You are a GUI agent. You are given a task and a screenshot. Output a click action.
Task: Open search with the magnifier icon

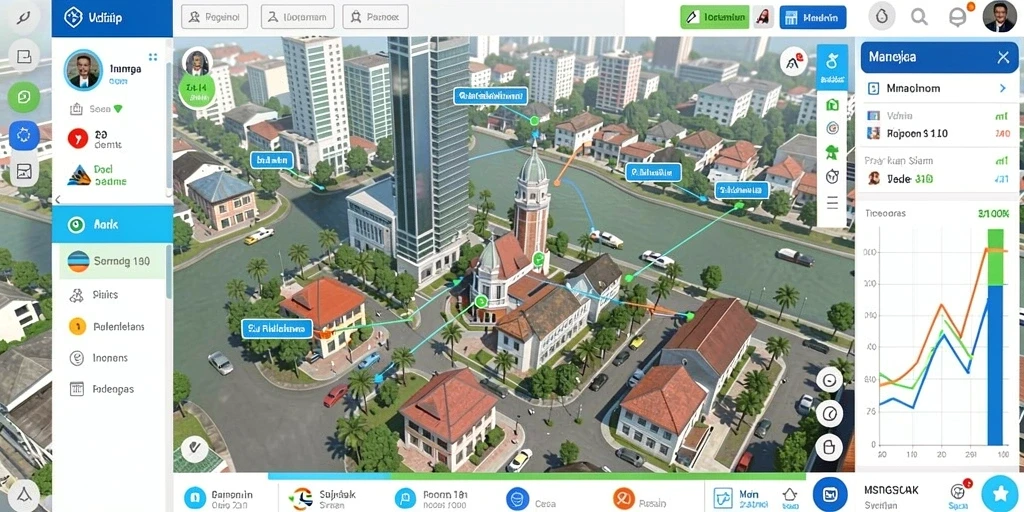[920, 17]
